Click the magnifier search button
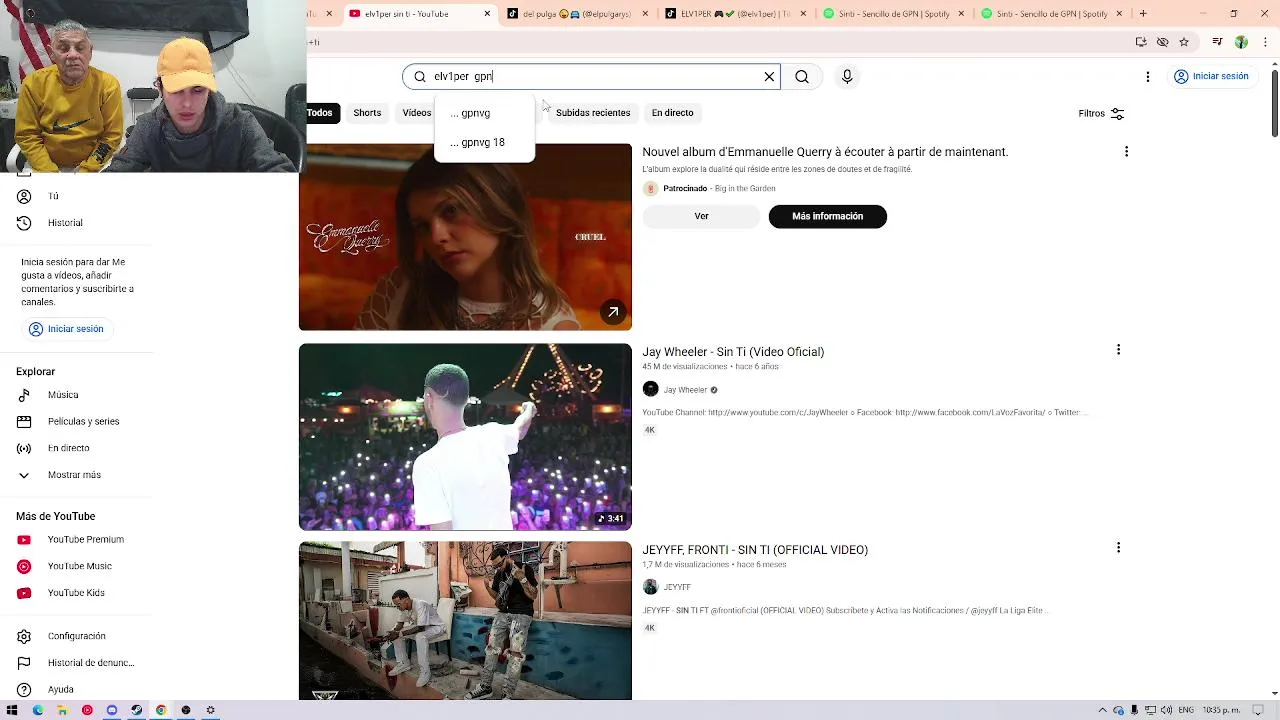1280x720 pixels. [x=802, y=76]
